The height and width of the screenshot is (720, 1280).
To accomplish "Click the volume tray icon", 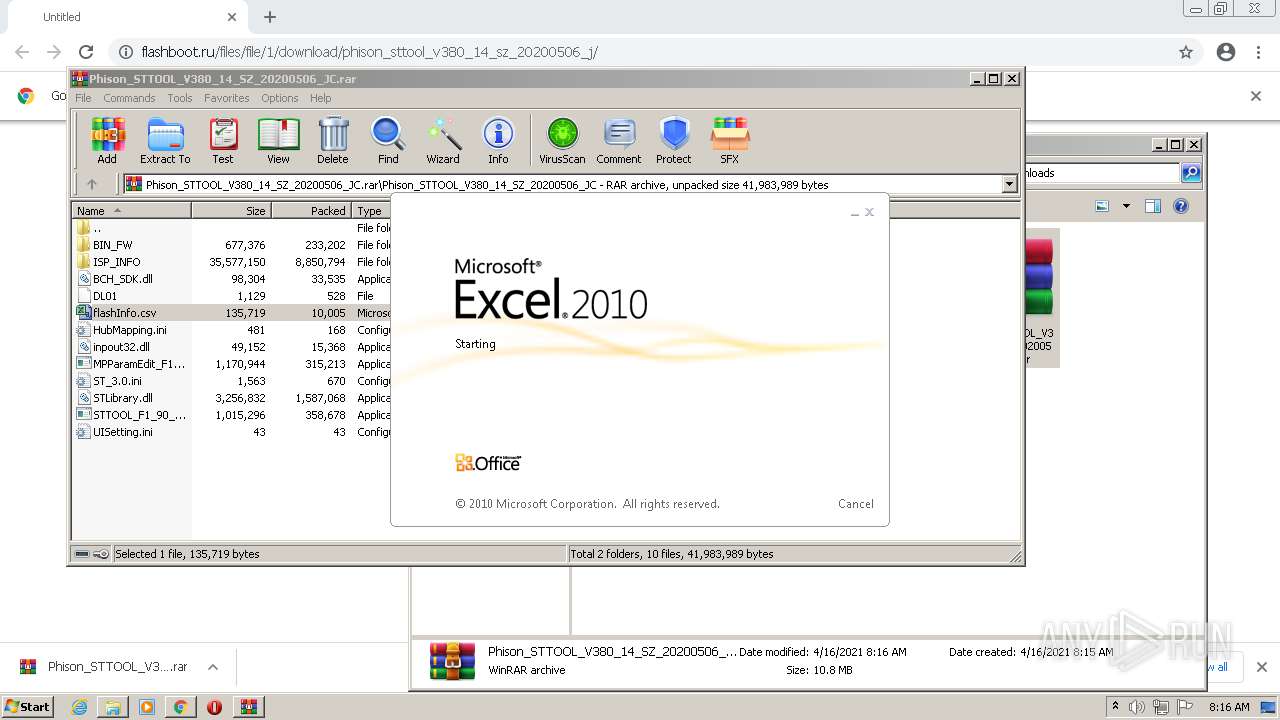I will [1137, 707].
